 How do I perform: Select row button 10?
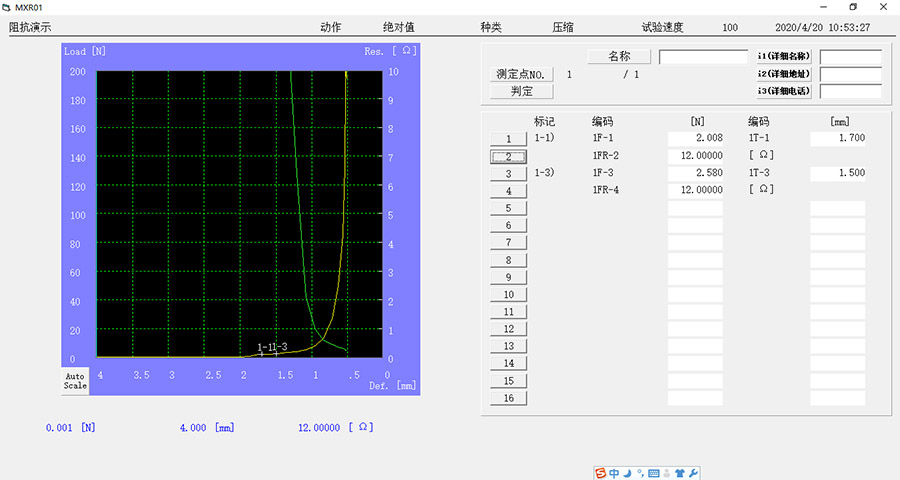point(509,295)
